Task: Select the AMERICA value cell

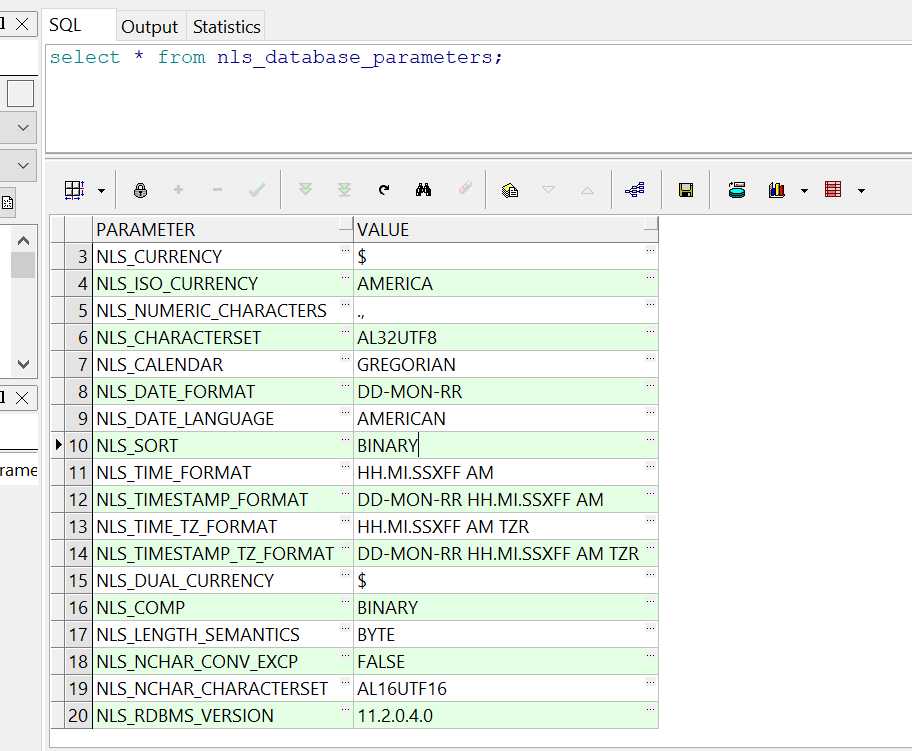Action: pos(505,283)
